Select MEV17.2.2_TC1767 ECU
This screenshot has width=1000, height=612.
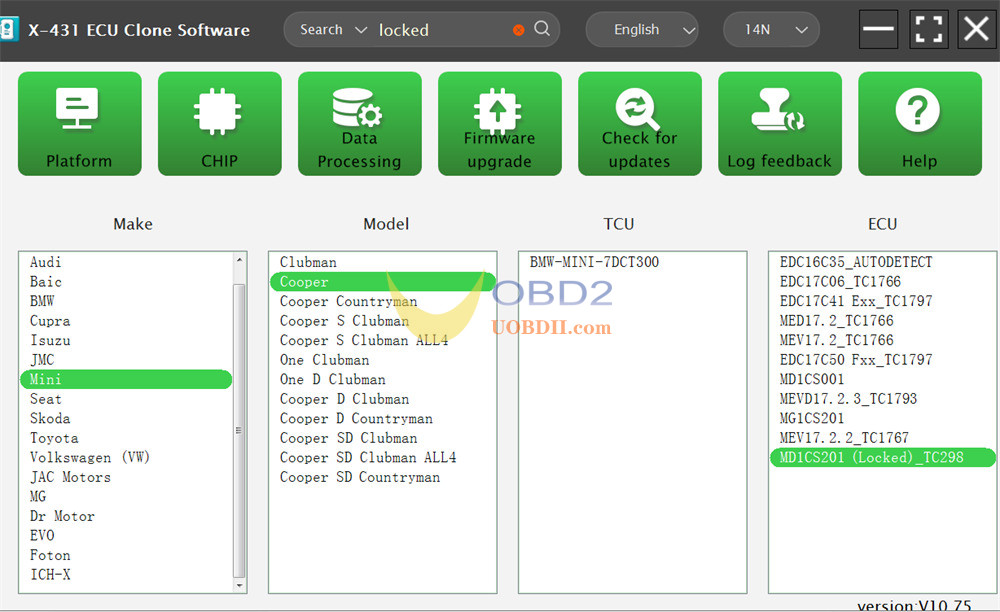click(883, 438)
